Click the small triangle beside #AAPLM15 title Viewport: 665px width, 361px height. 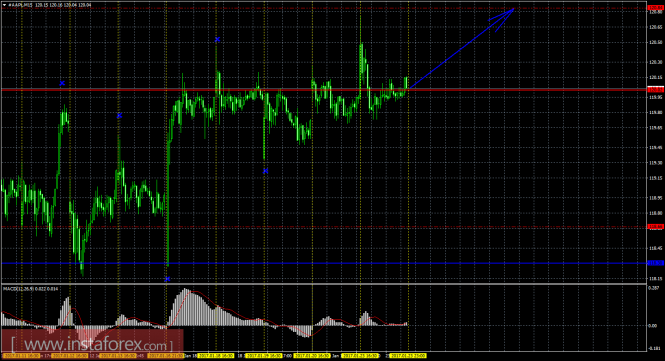(x=5, y=5)
